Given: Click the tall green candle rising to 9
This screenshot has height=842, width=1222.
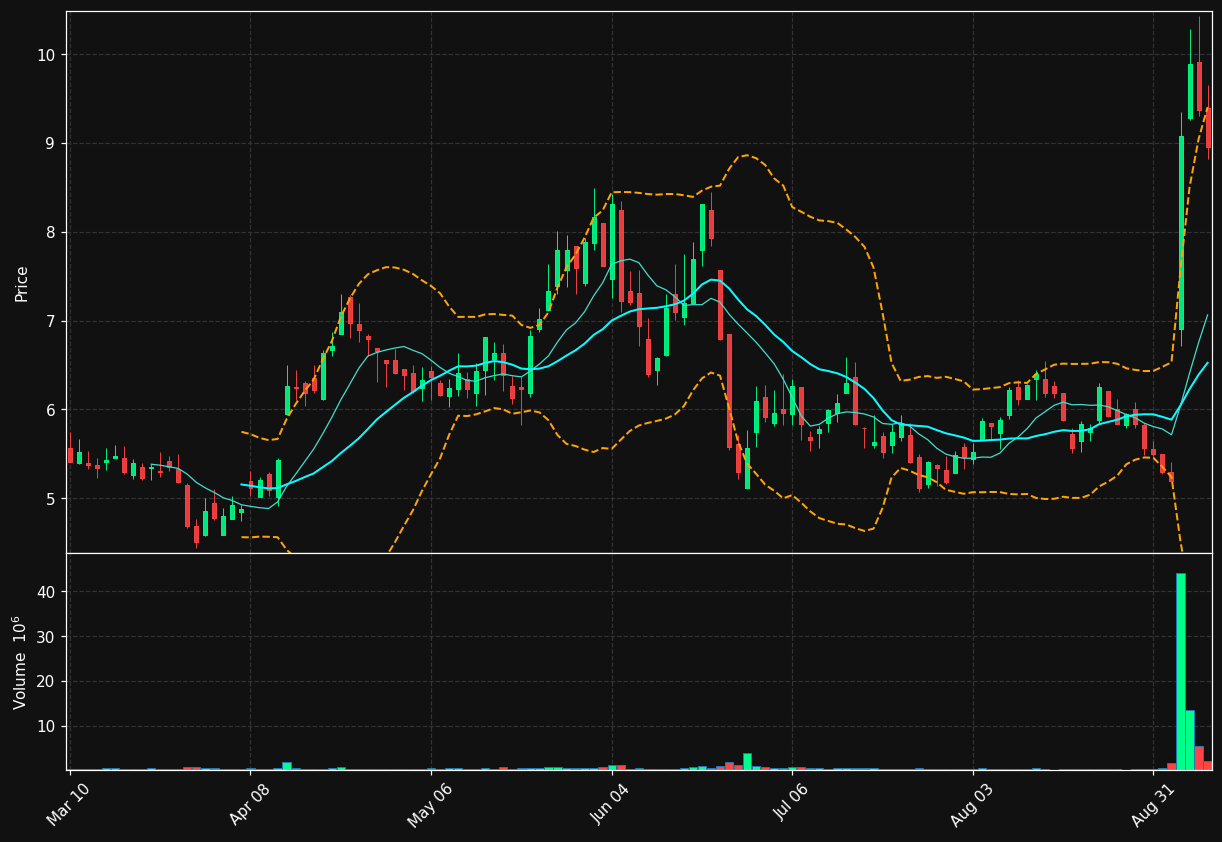Looking at the screenshot, I should pyautogui.click(x=1181, y=233).
